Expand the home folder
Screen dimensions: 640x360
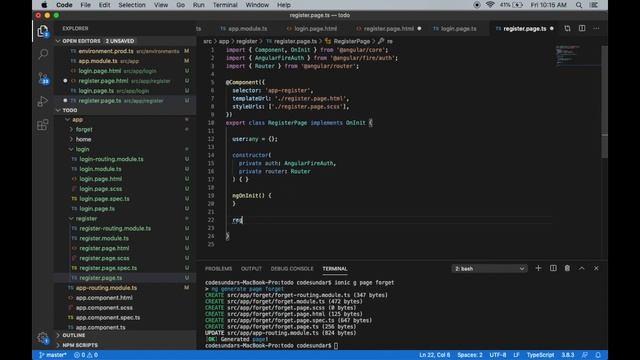[x=71, y=139]
